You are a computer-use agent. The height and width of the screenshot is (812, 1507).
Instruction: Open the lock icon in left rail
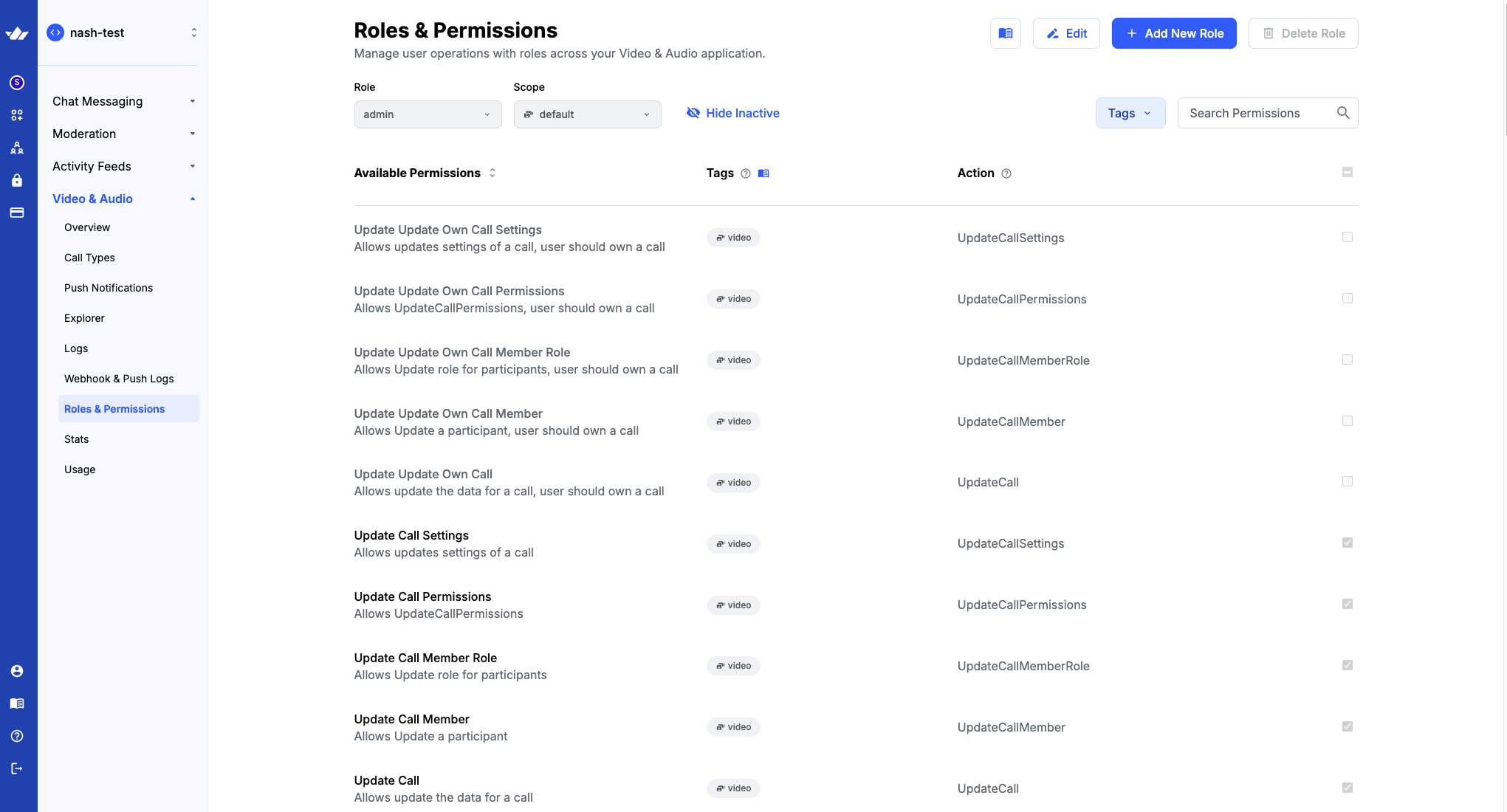coord(17,180)
